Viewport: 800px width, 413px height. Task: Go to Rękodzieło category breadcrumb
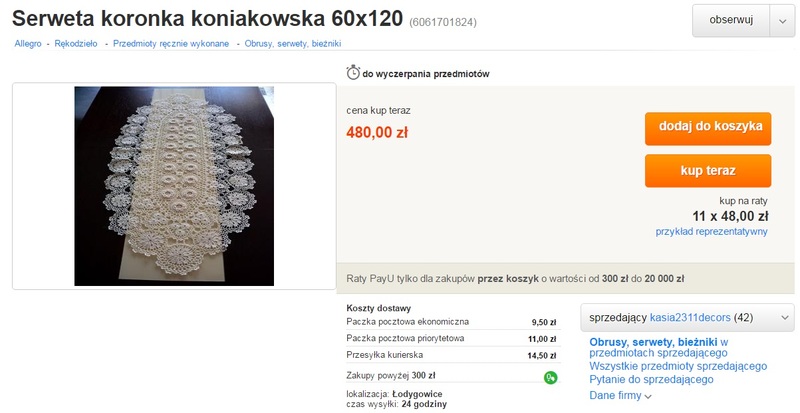coord(76,44)
